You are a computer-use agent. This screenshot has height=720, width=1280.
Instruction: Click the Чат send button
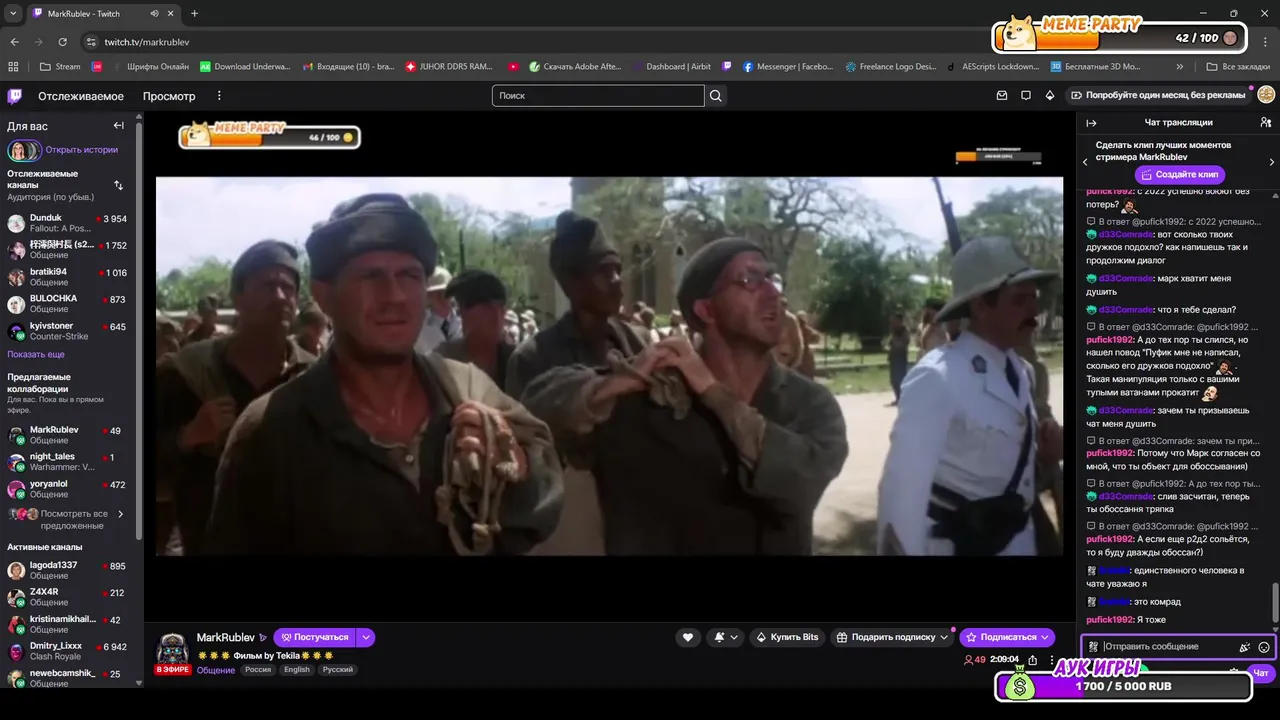pos(1261,673)
